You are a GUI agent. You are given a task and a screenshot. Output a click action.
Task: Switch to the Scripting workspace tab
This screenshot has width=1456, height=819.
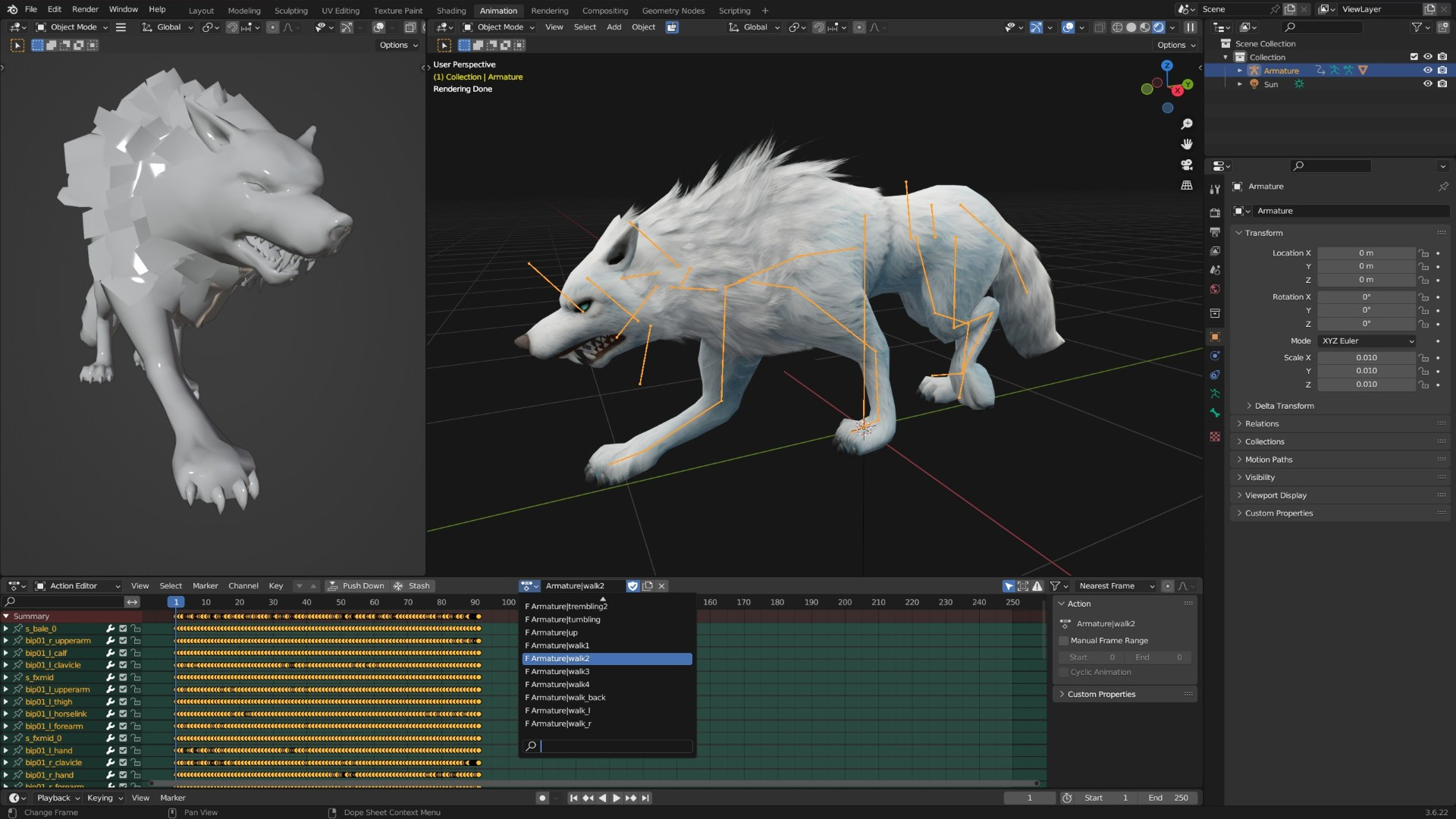coord(734,11)
